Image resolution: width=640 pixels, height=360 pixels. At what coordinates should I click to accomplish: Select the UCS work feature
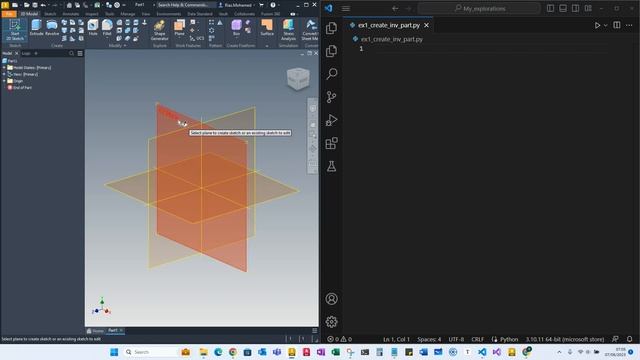coord(197,38)
